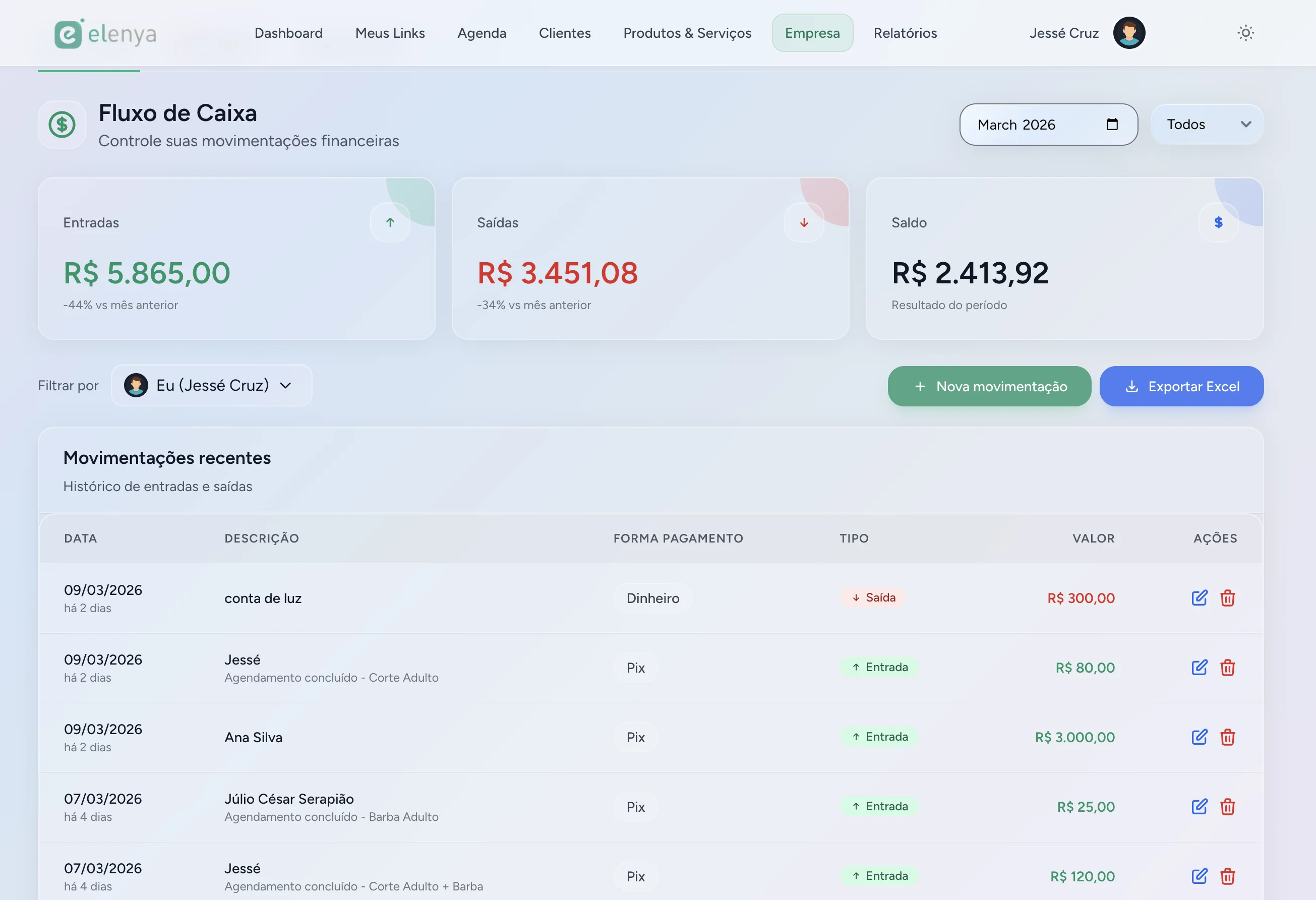Click the R$ 5.865,00 Entradas total
1316x900 pixels.
tap(147, 273)
